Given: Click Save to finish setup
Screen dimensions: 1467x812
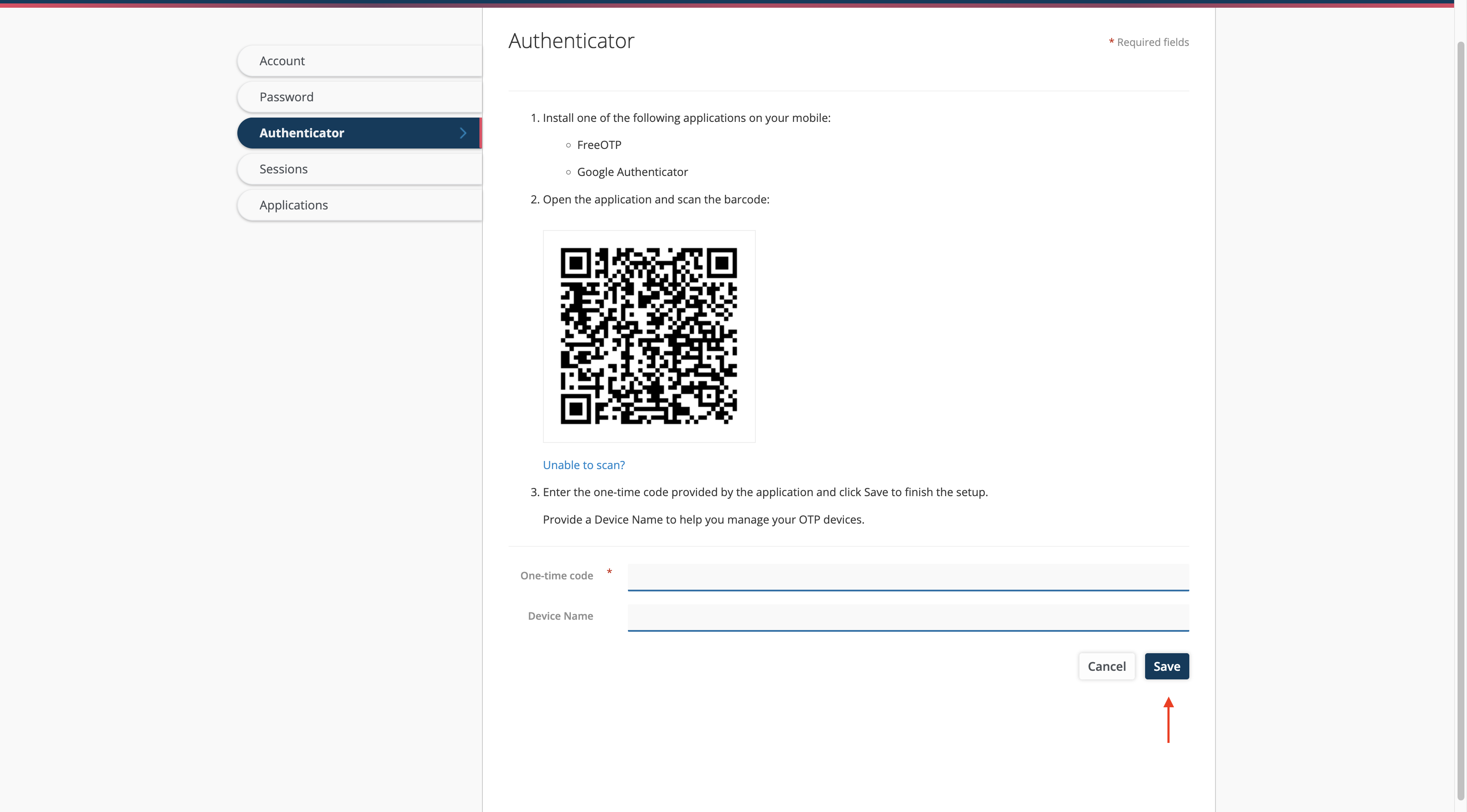Looking at the screenshot, I should (x=1166, y=666).
